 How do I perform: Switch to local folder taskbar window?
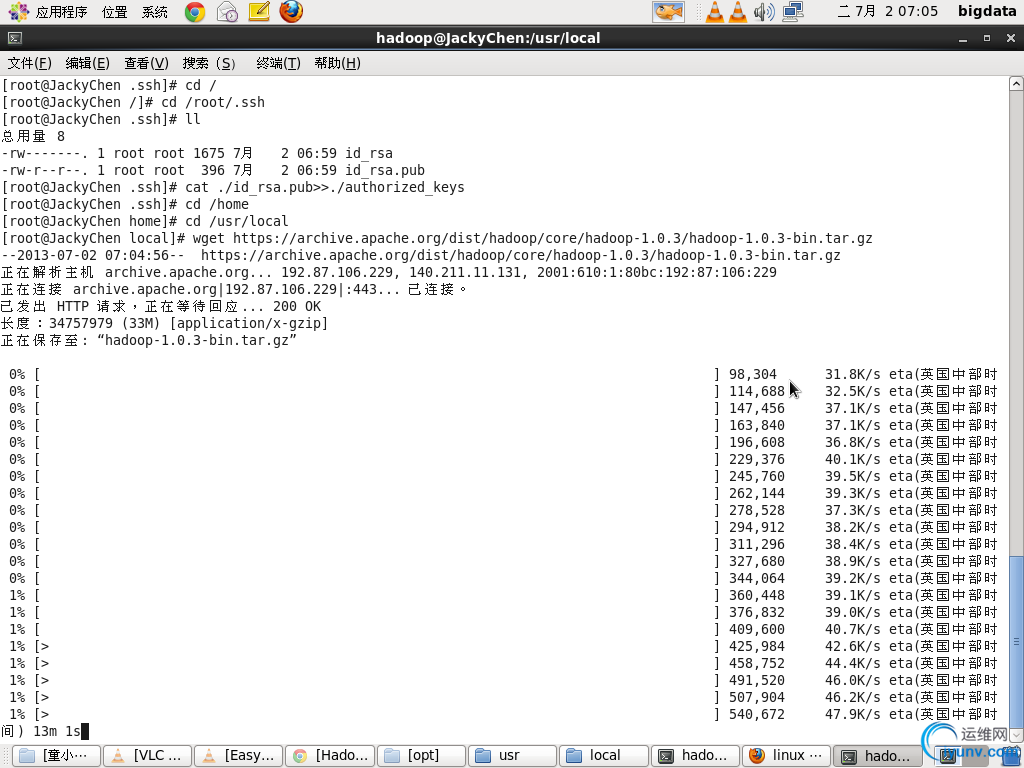click(x=604, y=756)
